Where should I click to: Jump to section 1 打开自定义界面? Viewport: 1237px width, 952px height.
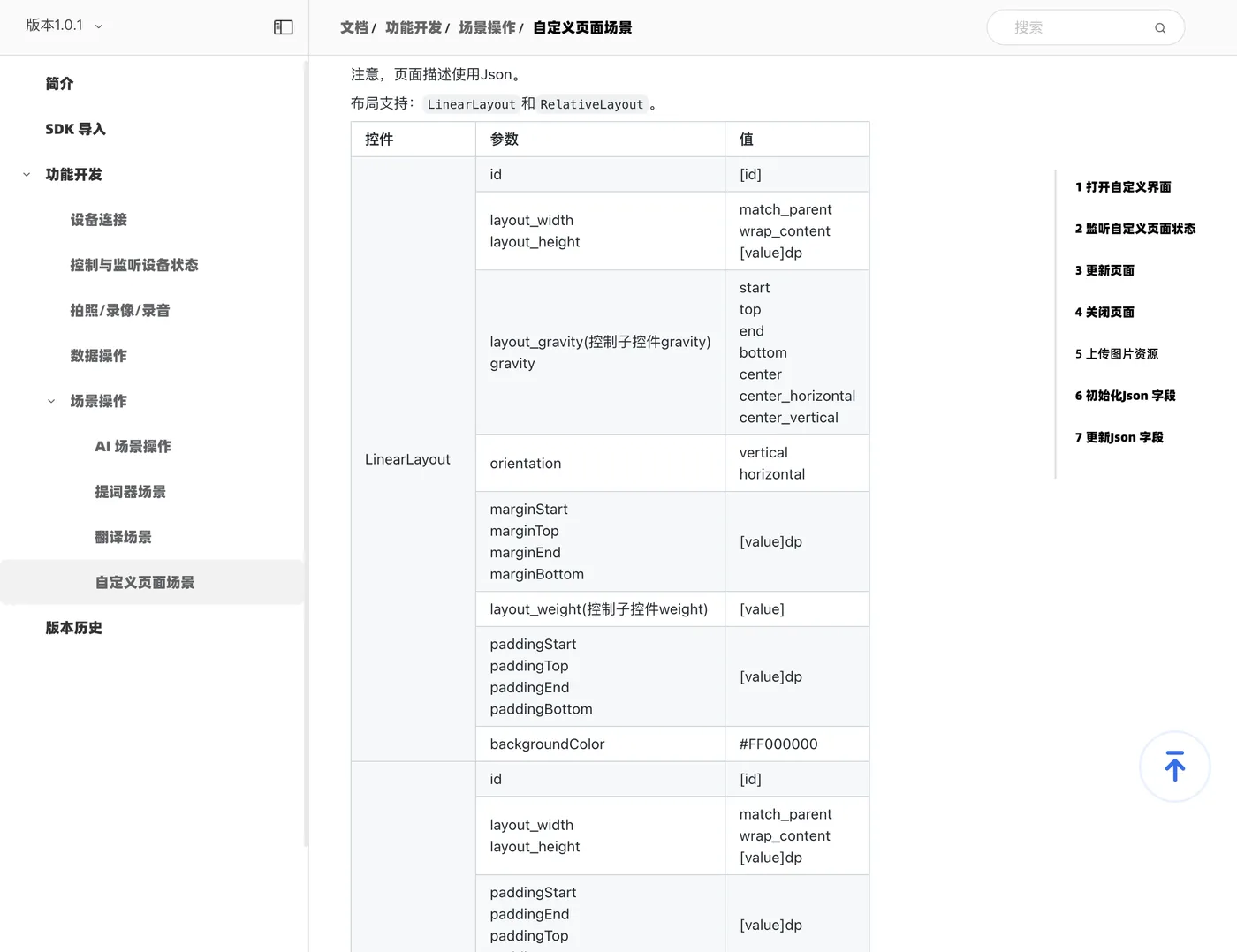(x=1123, y=187)
